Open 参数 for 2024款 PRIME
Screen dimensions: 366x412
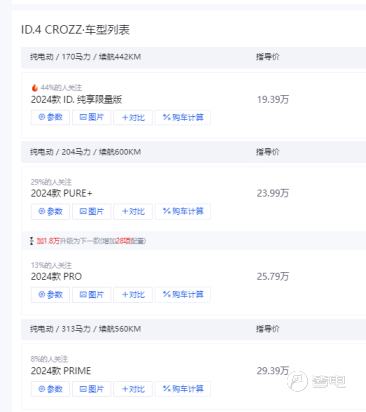pos(50,389)
